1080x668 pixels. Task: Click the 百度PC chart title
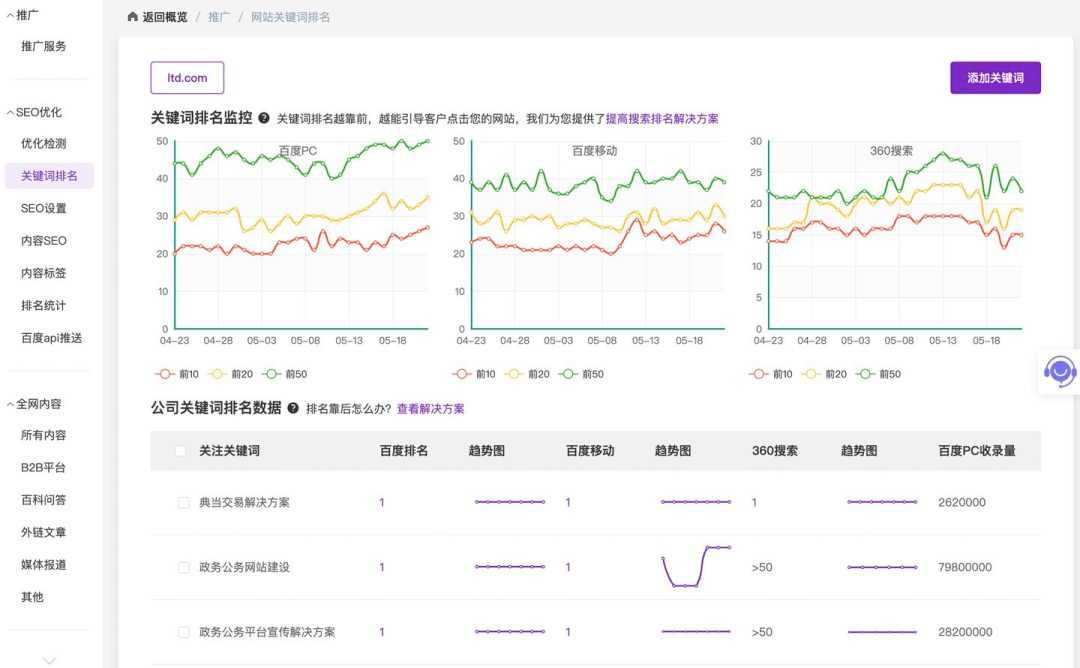(298, 150)
